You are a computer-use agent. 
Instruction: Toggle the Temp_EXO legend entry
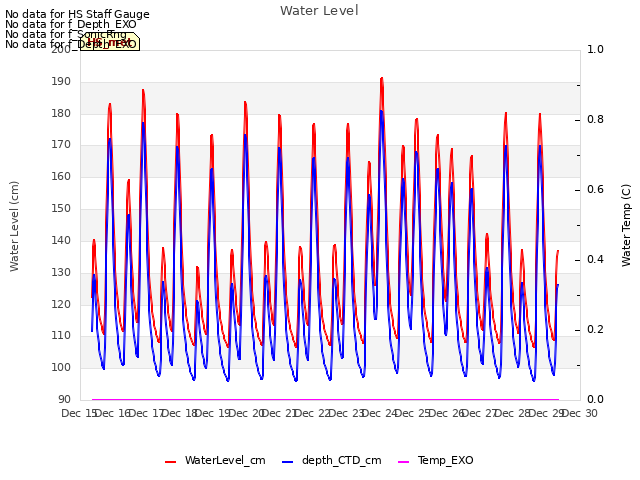436,460
